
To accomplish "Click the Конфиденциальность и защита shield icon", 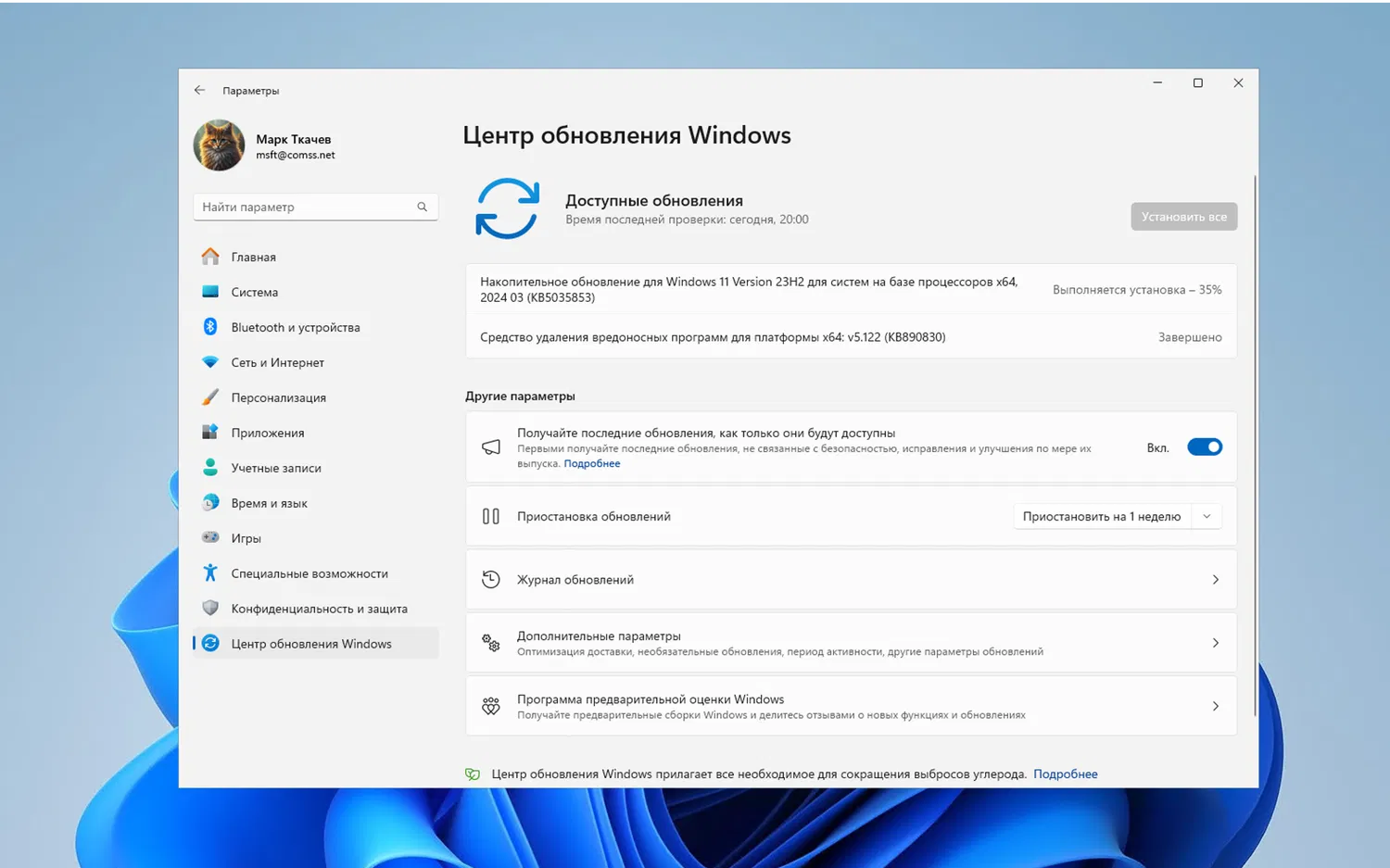I will [x=210, y=609].
